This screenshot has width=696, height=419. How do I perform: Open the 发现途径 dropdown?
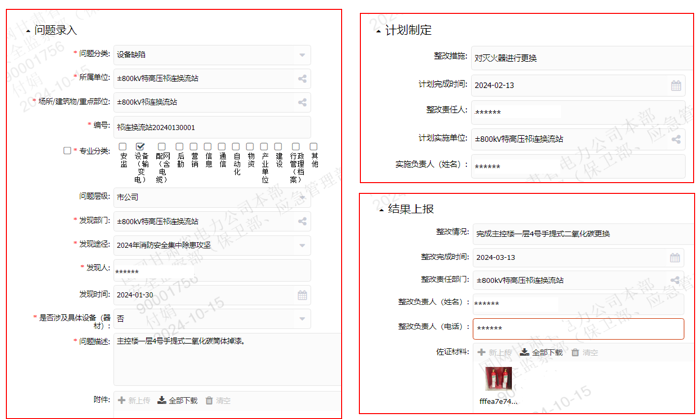pos(302,245)
